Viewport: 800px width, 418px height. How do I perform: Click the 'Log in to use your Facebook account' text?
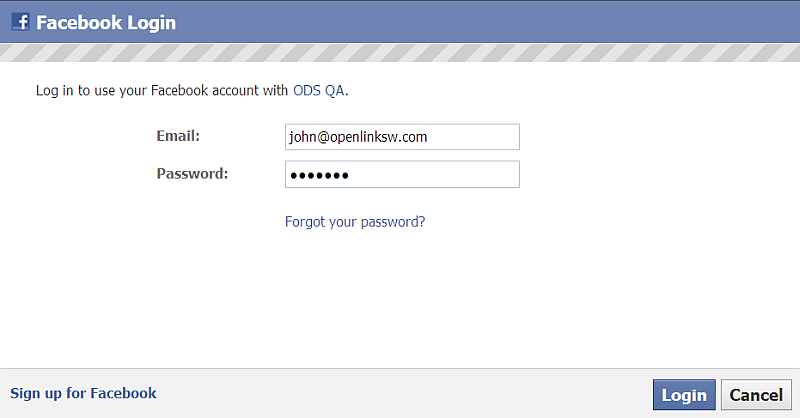pos(147,90)
